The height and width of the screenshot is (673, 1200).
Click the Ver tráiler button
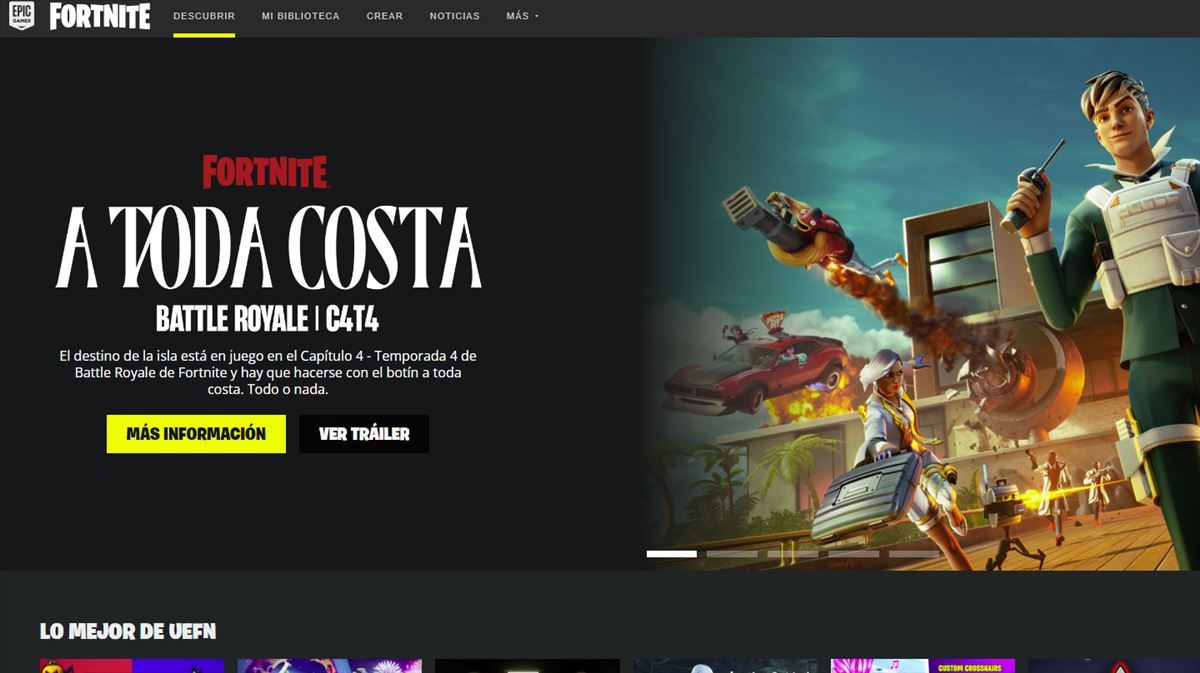(x=364, y=434)
